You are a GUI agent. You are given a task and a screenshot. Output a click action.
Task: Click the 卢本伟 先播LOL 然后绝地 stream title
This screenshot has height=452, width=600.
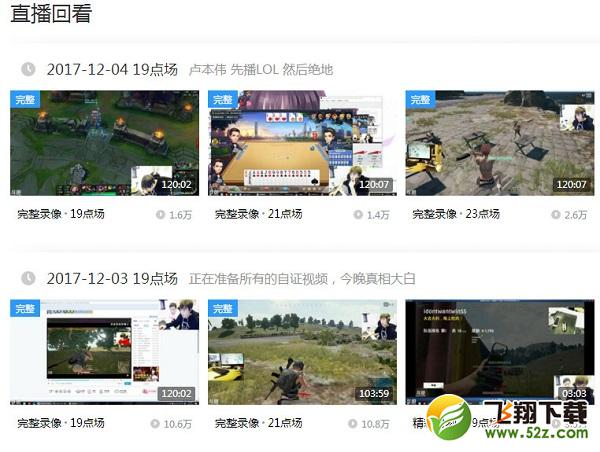pyautogui.click(x=261, y=70)
